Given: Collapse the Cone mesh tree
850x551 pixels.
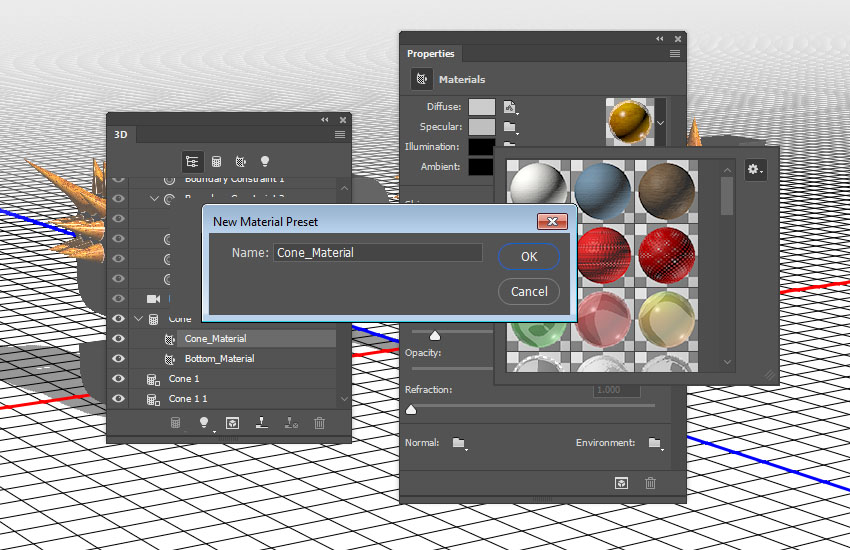Looking at the screenshot, I should click(138, 319).
